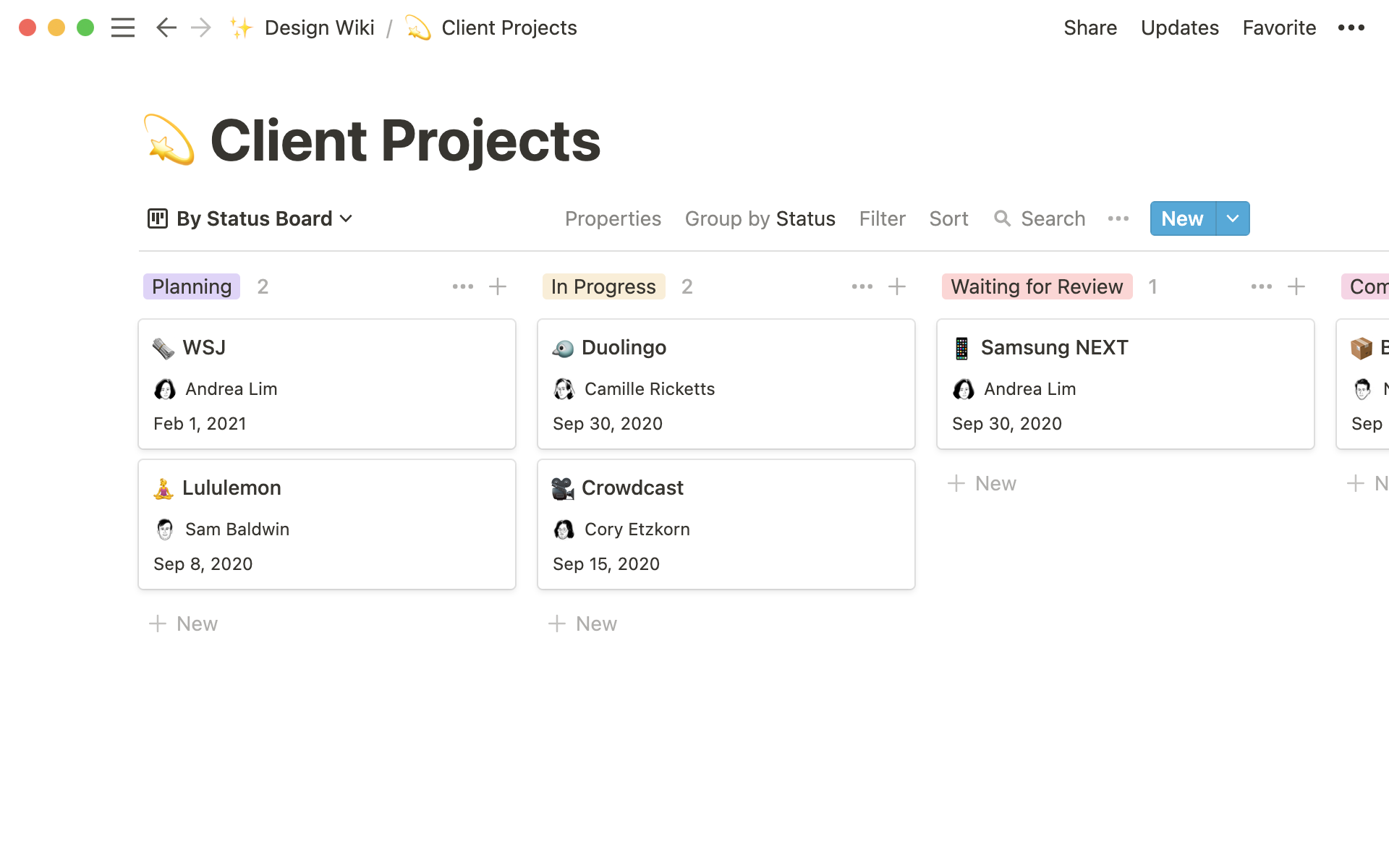Viewport: 1389px width, 868px height.
Task: Navigate to Design Wiki via the breadcrumb
Action: coord(320,27)
